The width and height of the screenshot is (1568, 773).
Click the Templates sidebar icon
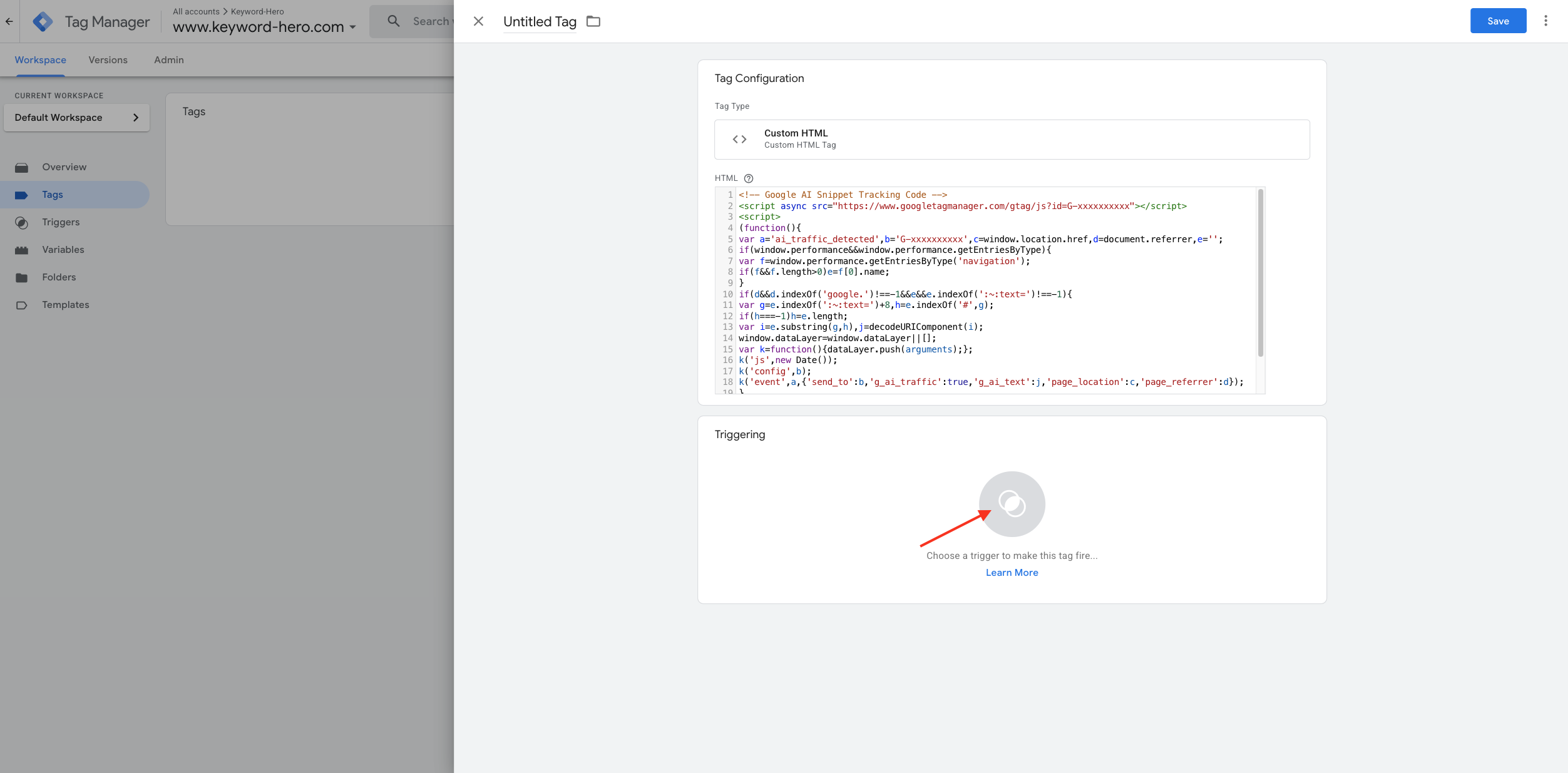22,305
